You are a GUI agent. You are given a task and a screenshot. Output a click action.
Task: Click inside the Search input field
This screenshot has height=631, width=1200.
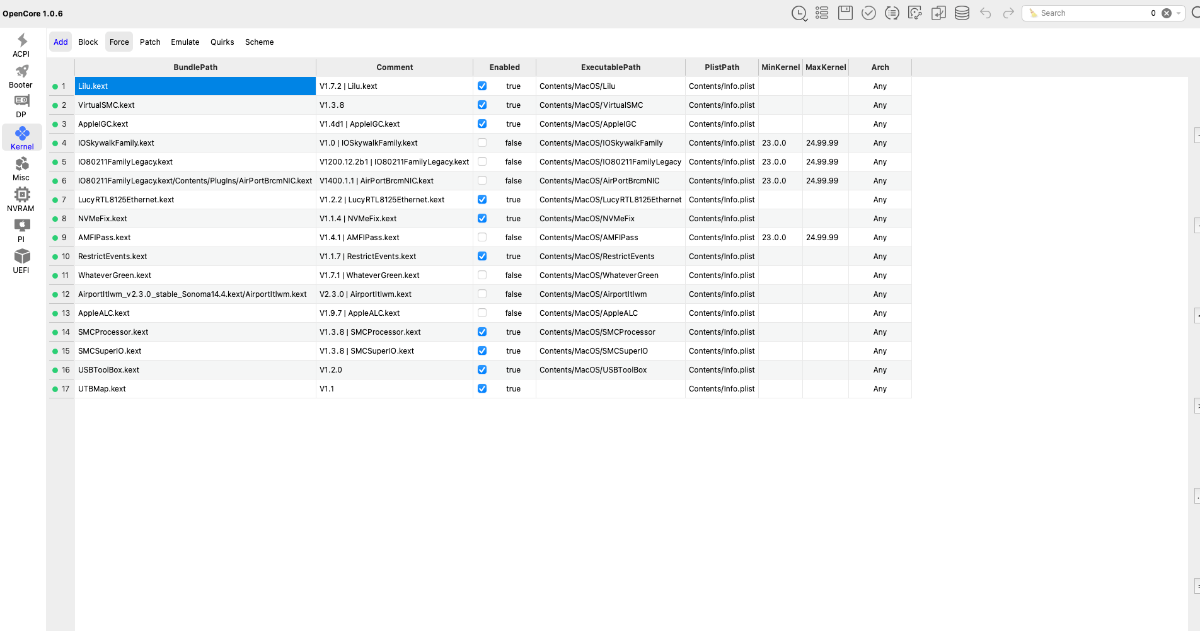click(1092, 13)
